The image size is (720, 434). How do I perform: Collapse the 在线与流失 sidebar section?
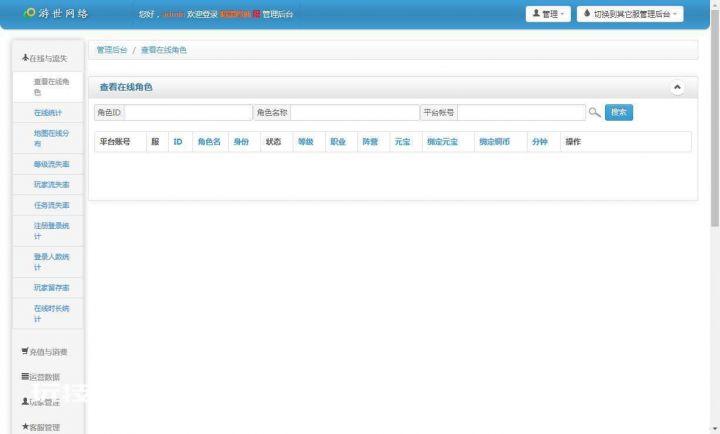[46, 59]
